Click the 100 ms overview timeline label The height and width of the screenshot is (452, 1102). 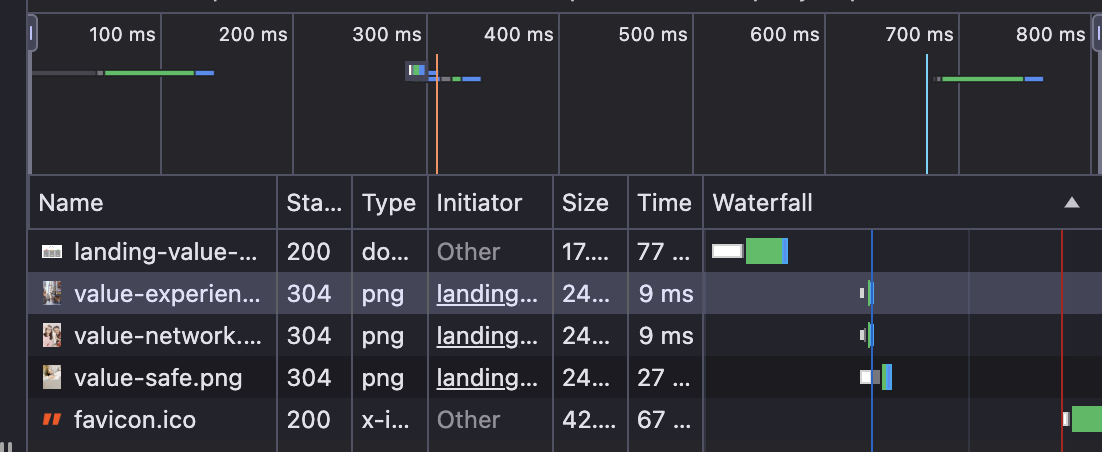pos(122,34)
